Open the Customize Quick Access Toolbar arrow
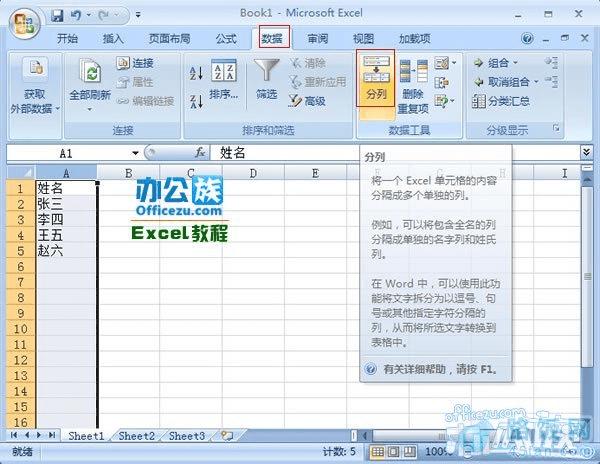The height and width of the screenshot is (464, 600). 138,15
